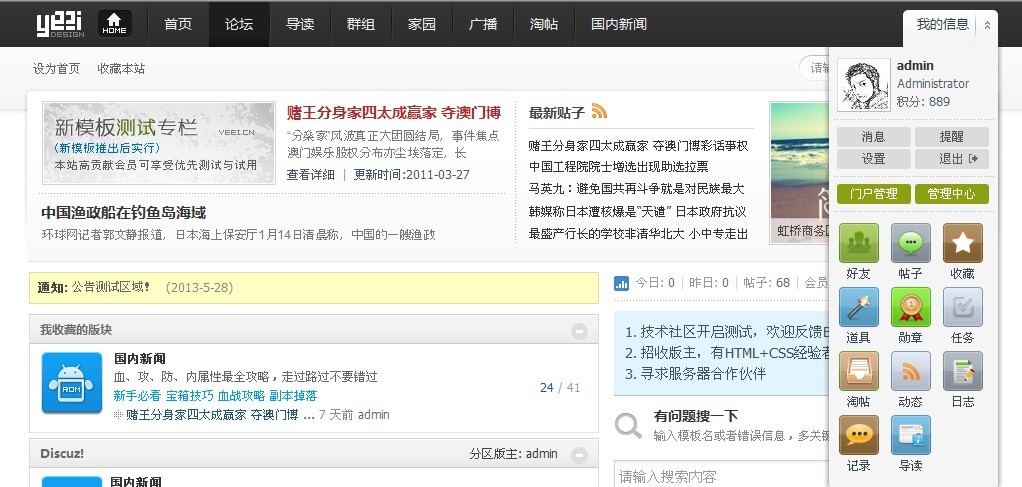Viewport: 1022px width, 487px height.
Task: Open 国内新闻 forum in 我收藏的版块
Action: coord(139,359)
